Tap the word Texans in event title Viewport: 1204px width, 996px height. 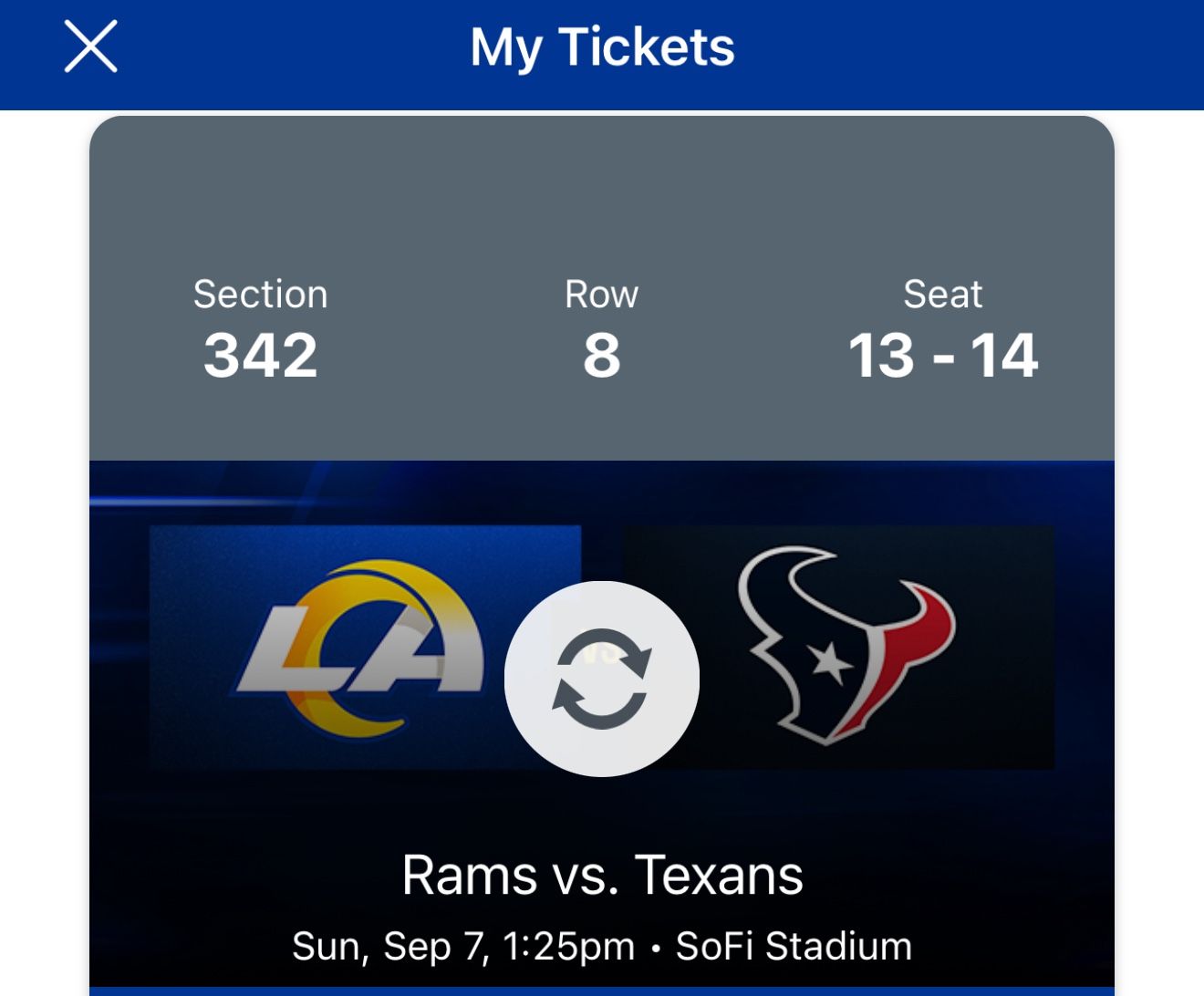(719, 876)
